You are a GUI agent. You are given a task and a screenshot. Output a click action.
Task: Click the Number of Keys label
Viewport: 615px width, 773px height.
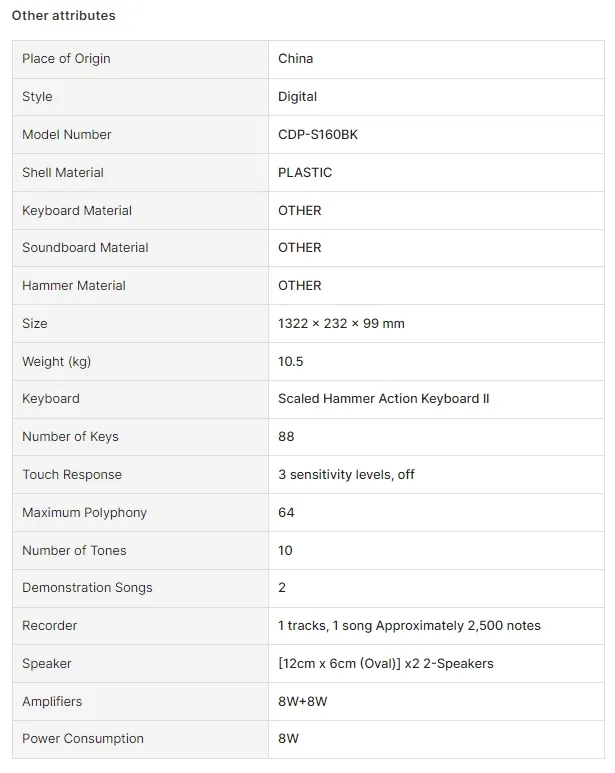70,437
